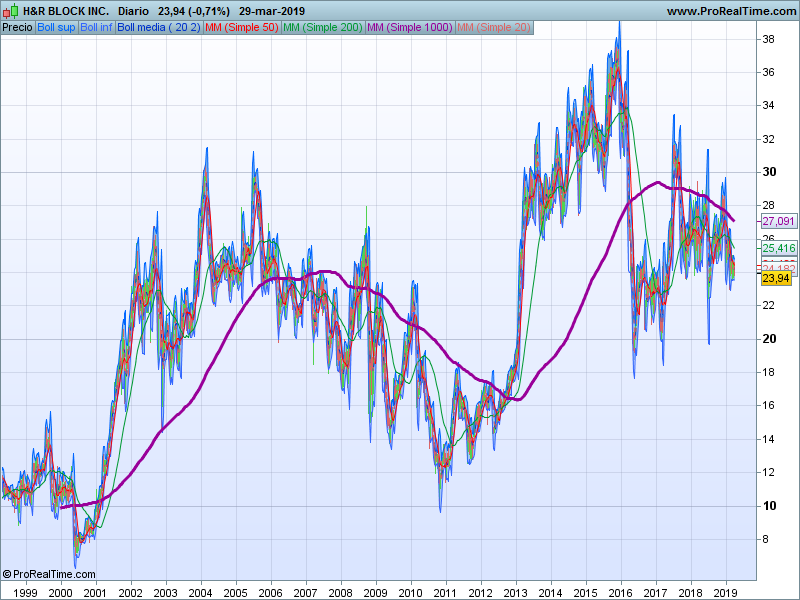Click the 12 level on the price axis
800x600 pixels.
[768, 472]
